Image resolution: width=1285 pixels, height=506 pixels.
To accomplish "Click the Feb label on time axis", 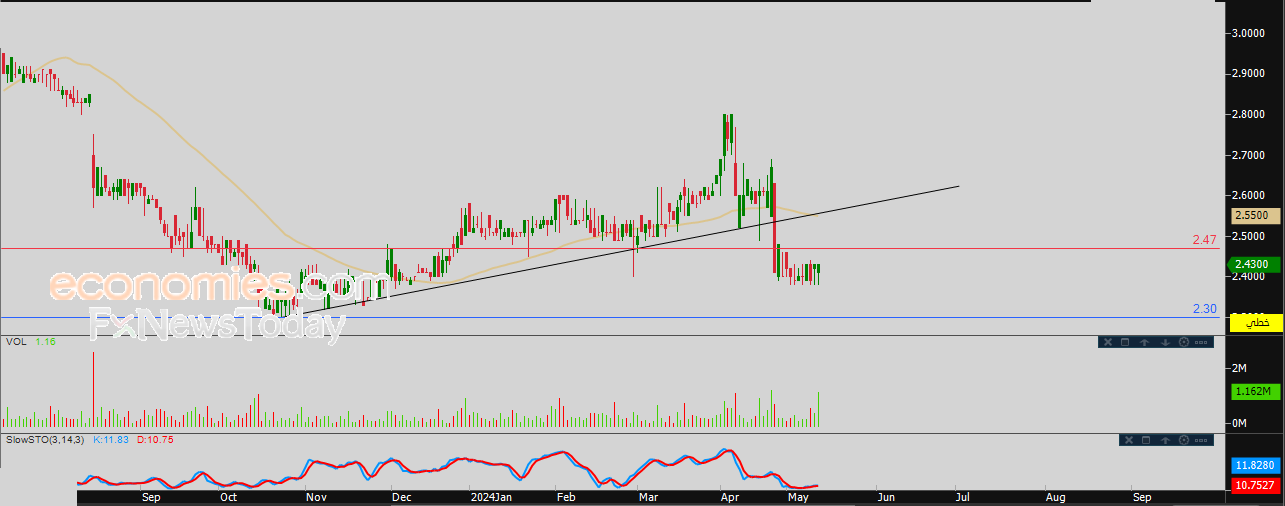I will (566, 496).
